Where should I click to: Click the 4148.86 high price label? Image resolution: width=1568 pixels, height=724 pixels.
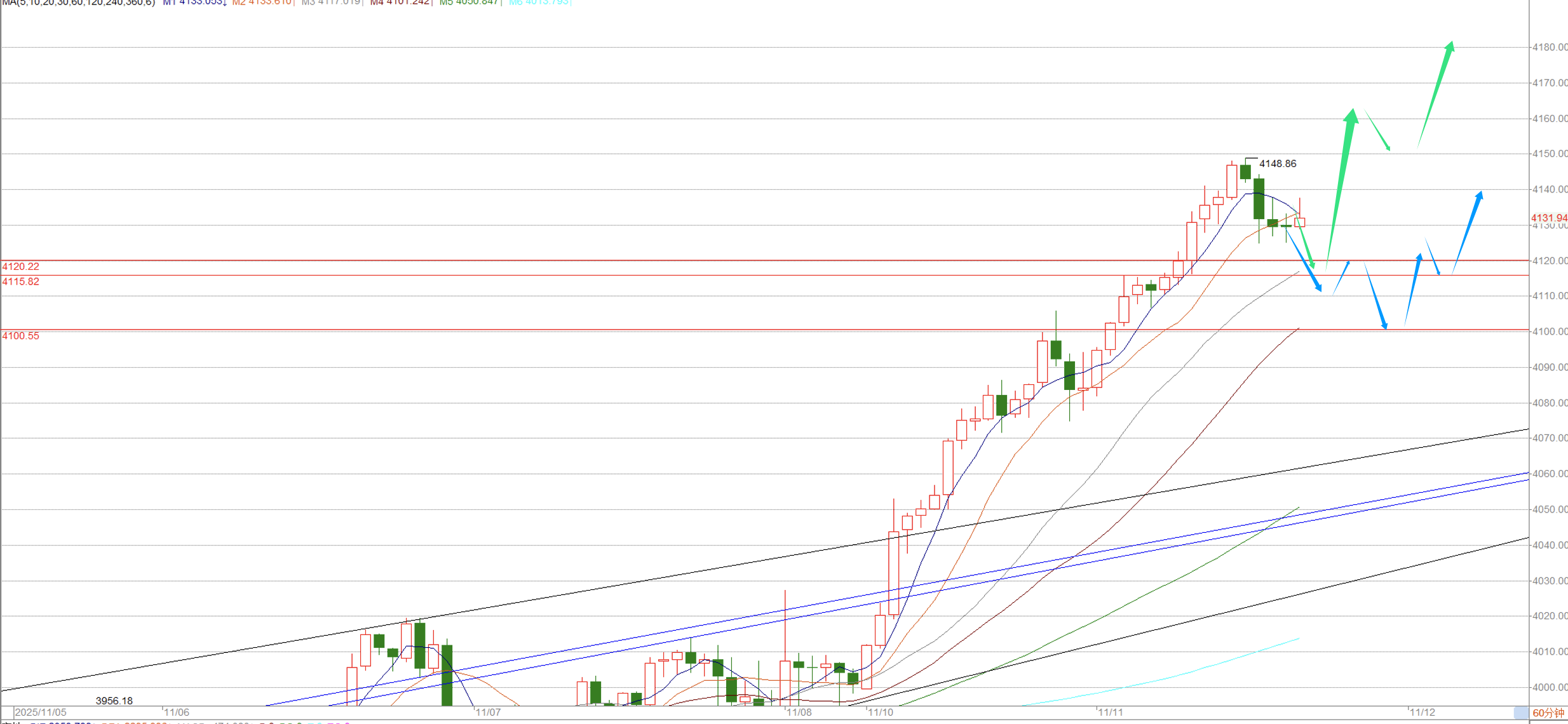click(x=1278, y=164)
